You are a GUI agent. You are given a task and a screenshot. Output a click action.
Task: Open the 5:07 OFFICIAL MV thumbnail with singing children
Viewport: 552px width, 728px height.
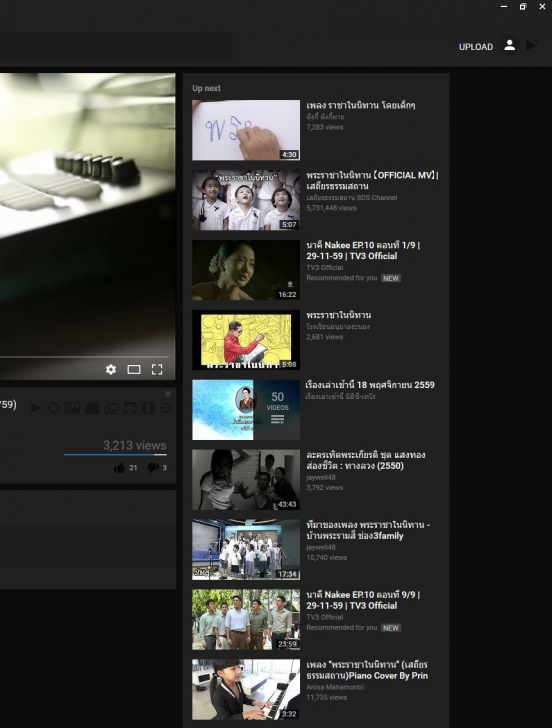coord(246,200)
